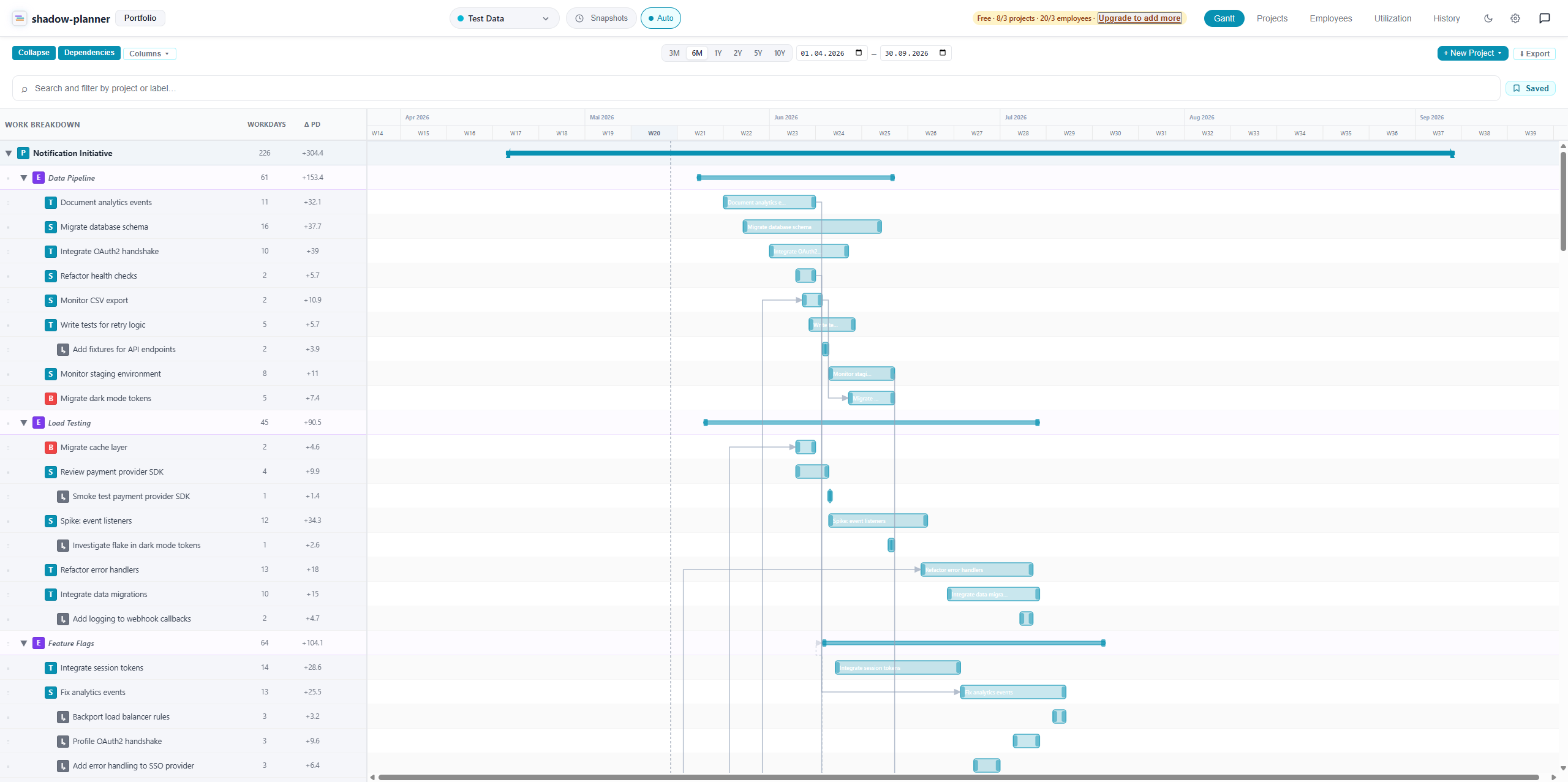Click subtask icon of Backport load balancer rules

click(x=63, y=716)
